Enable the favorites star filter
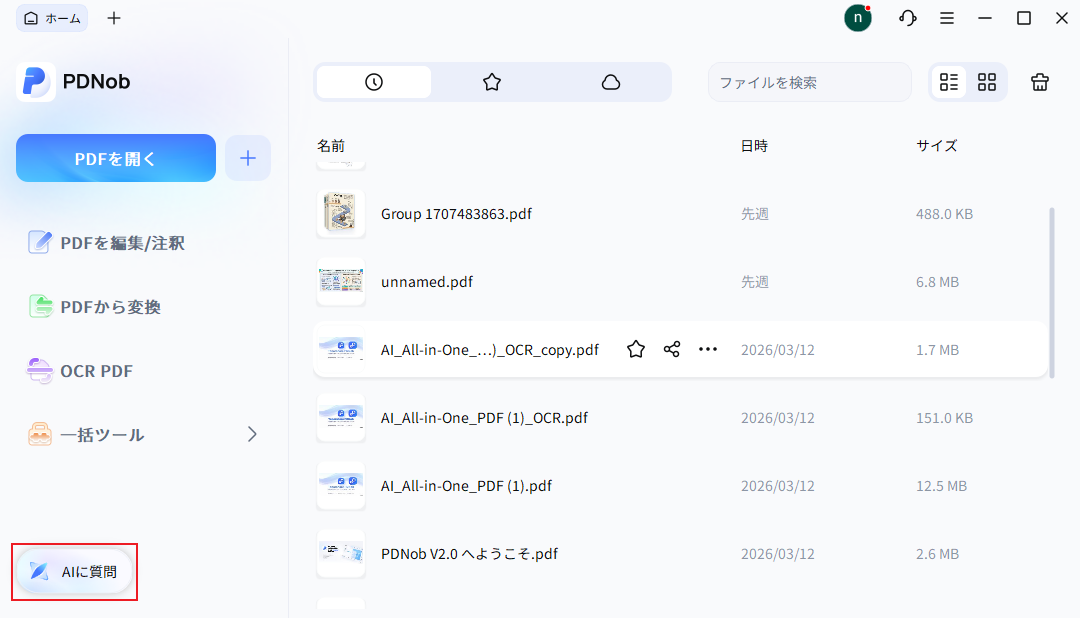The height and width of the screenshot is (618, 1080). (x=491, y=82)
